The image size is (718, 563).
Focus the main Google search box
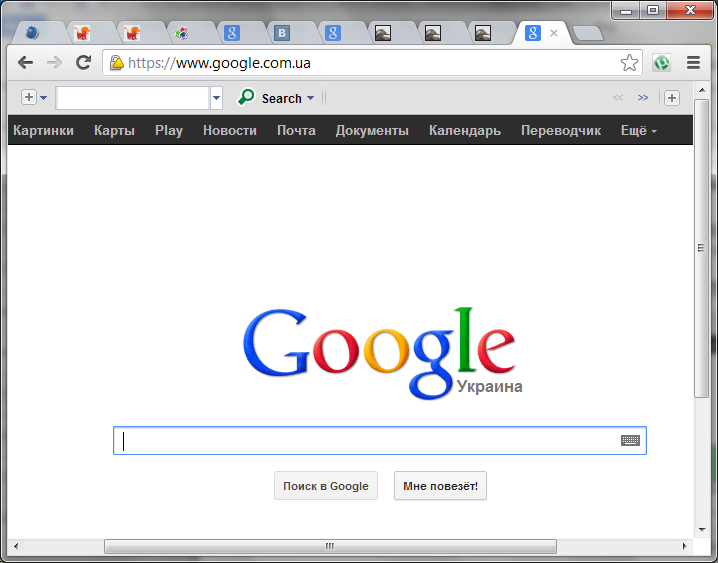click(x=380, y=440)
